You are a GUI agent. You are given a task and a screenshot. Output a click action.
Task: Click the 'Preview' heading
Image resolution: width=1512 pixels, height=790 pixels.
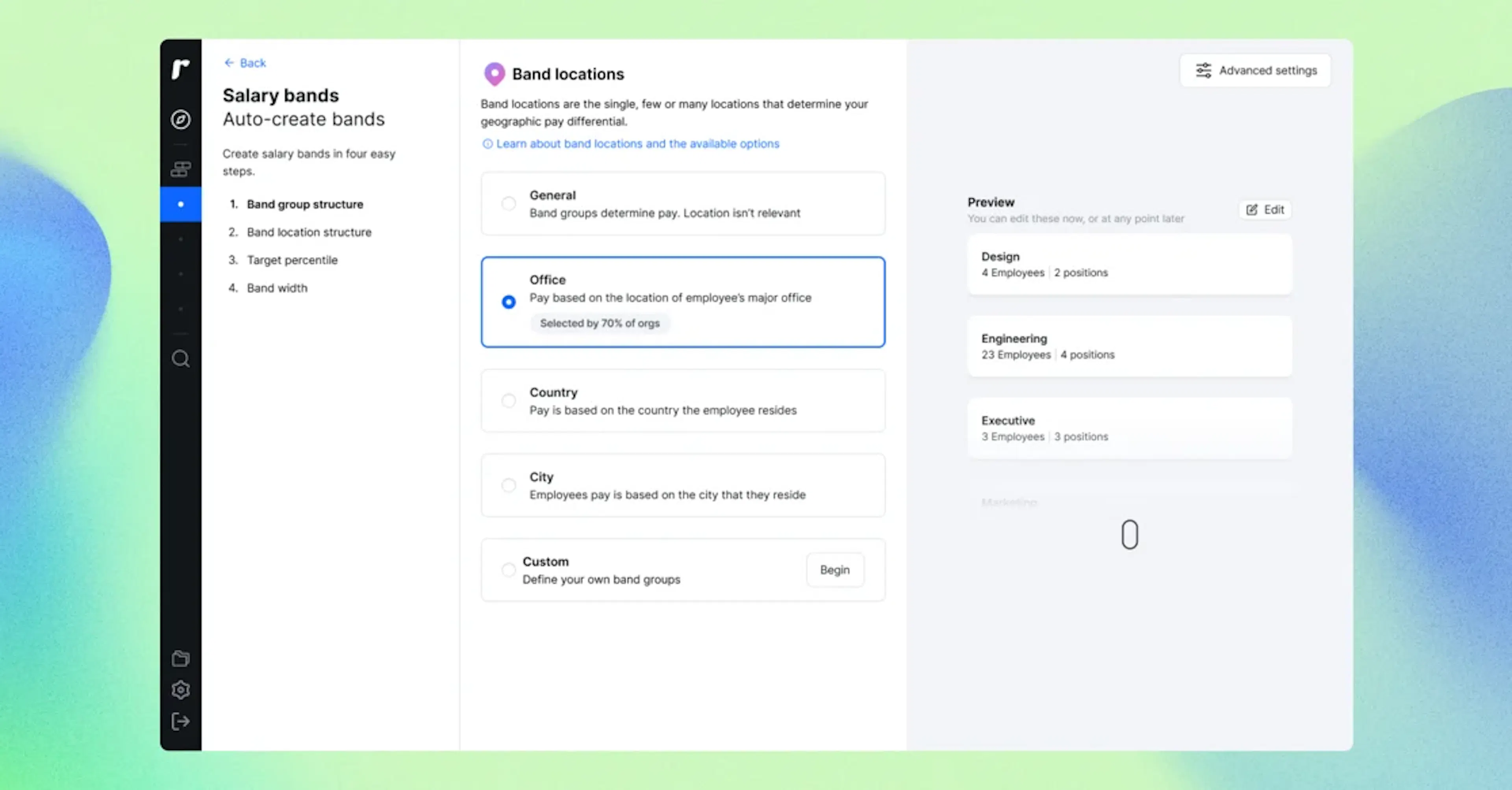[991, 202]
